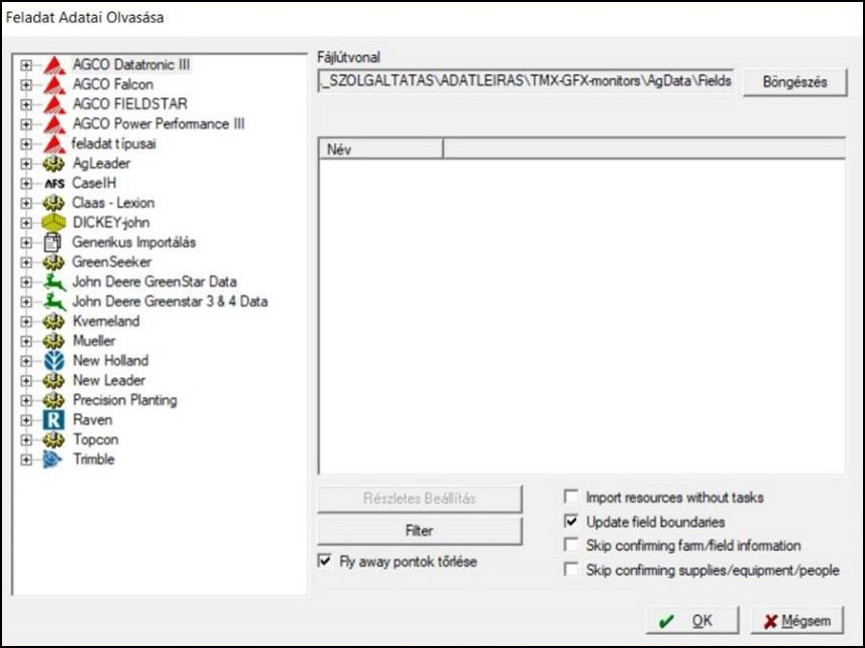Screen dimensions: 865x648
Task: Expand the New Holland tree node
Action: (25, 361)
